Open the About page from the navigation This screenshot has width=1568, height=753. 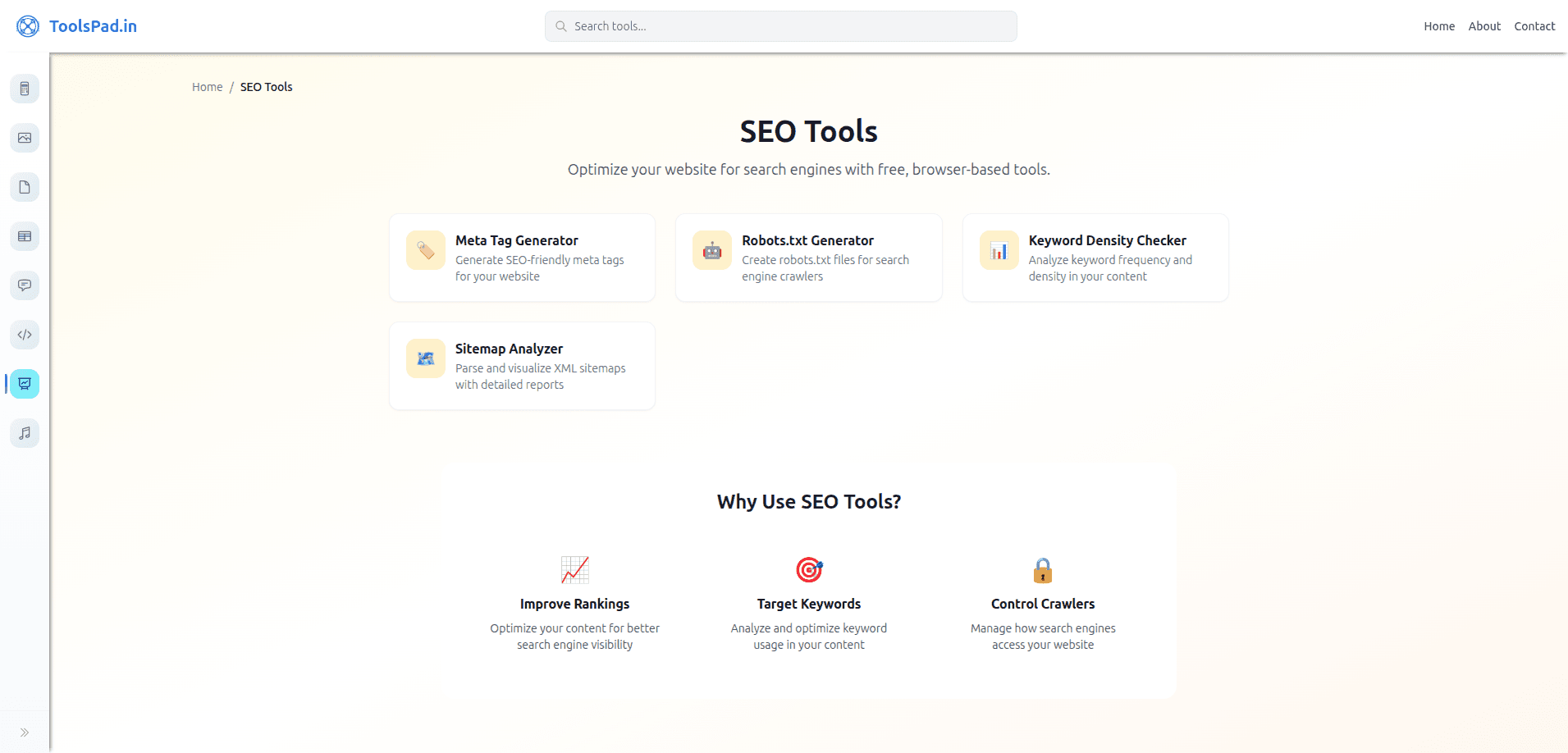[x=1484, y=25]
